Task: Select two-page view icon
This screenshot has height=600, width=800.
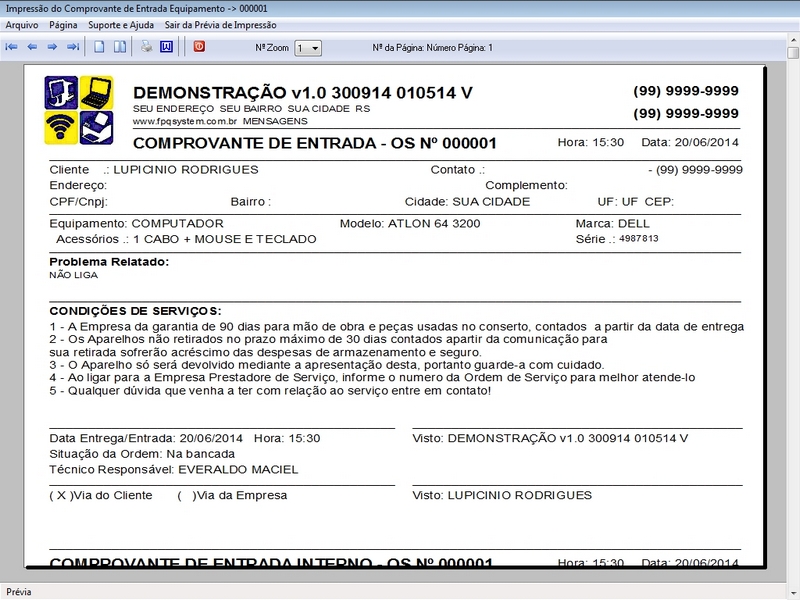Action: tap(120, 47)
